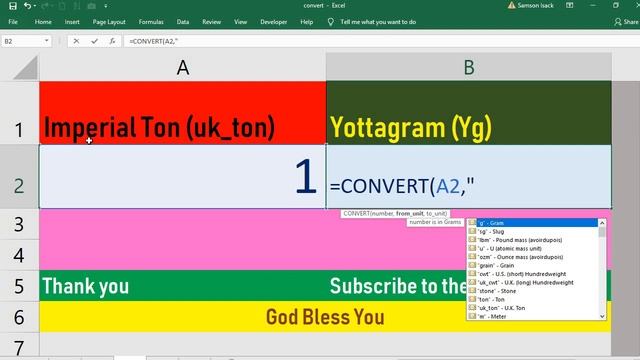Switch to the View tab

coord(240,22)
